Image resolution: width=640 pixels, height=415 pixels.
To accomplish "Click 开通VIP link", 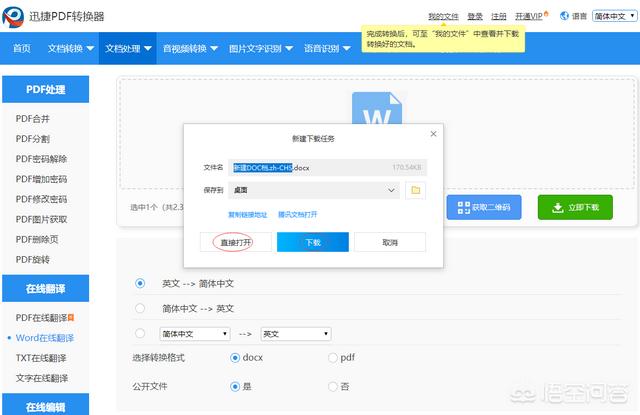I will 529,16.
